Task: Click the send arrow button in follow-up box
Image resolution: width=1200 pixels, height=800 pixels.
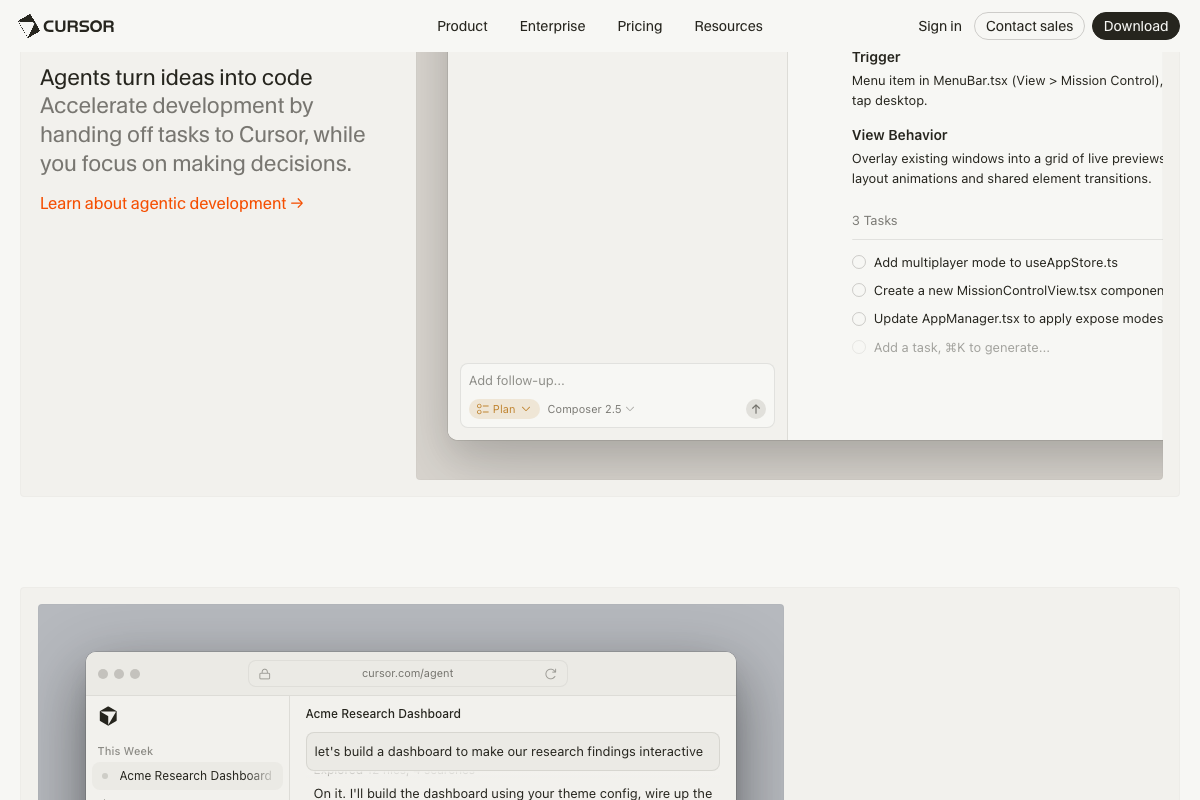Action: [756, 409]
